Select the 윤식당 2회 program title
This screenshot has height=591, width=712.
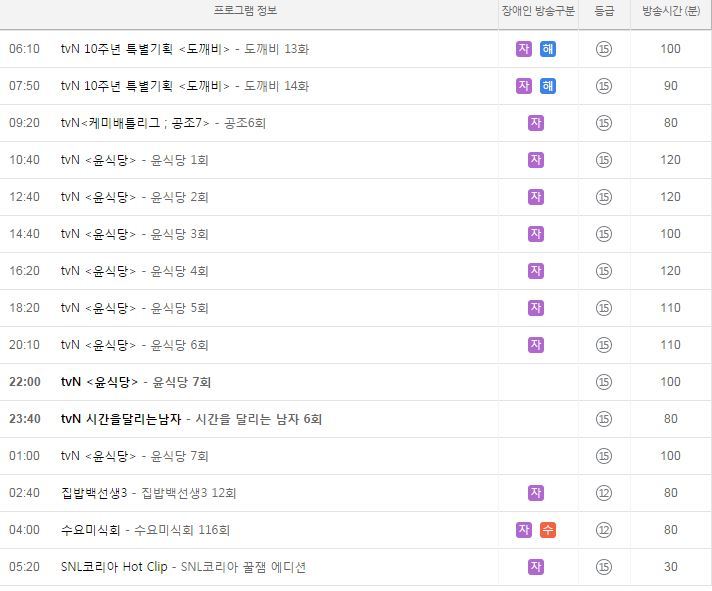pos(134,197)
